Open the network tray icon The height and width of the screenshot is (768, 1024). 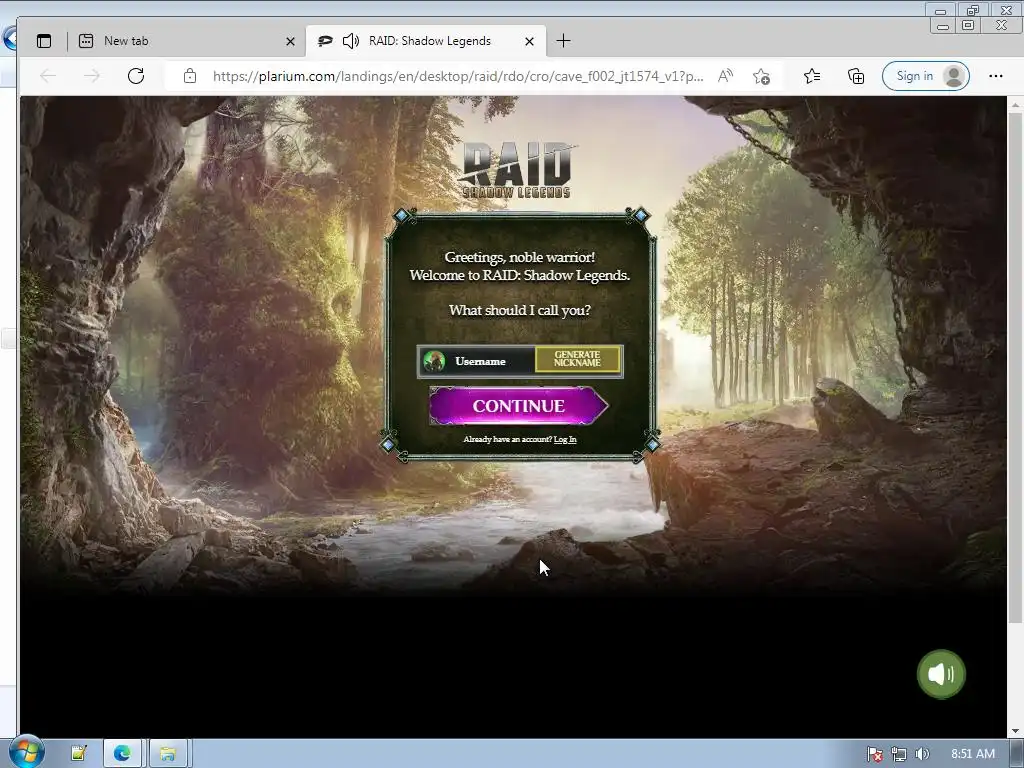click(899, 754)
